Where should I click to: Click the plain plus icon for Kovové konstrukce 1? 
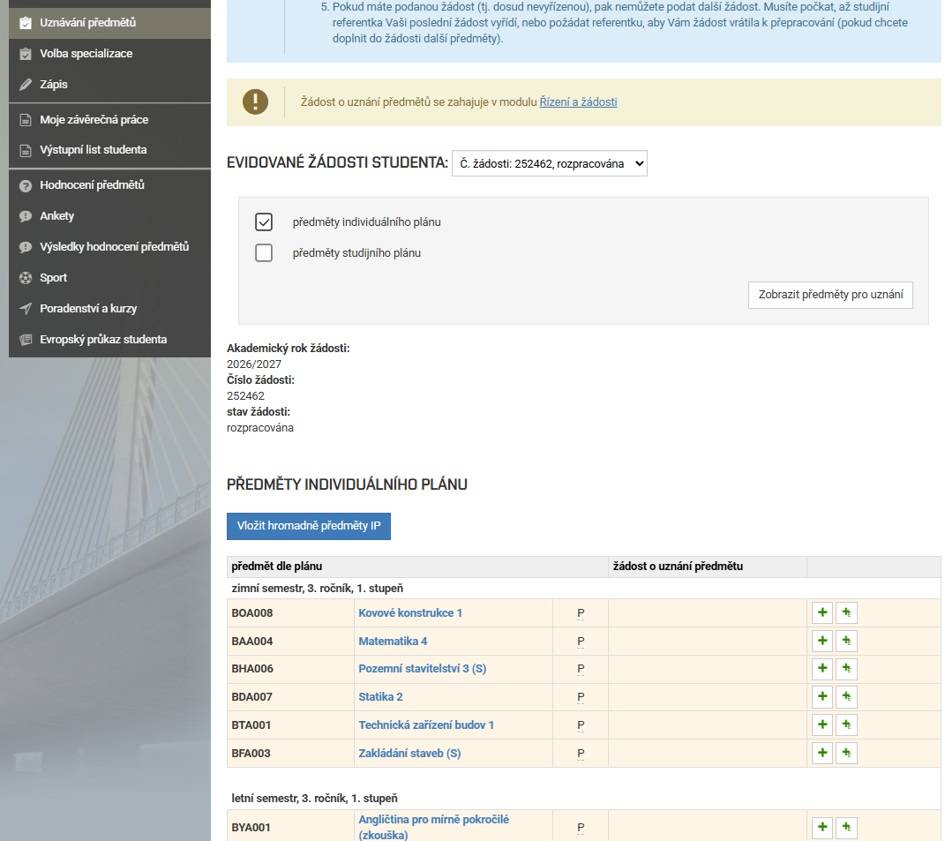click(822, 613)
